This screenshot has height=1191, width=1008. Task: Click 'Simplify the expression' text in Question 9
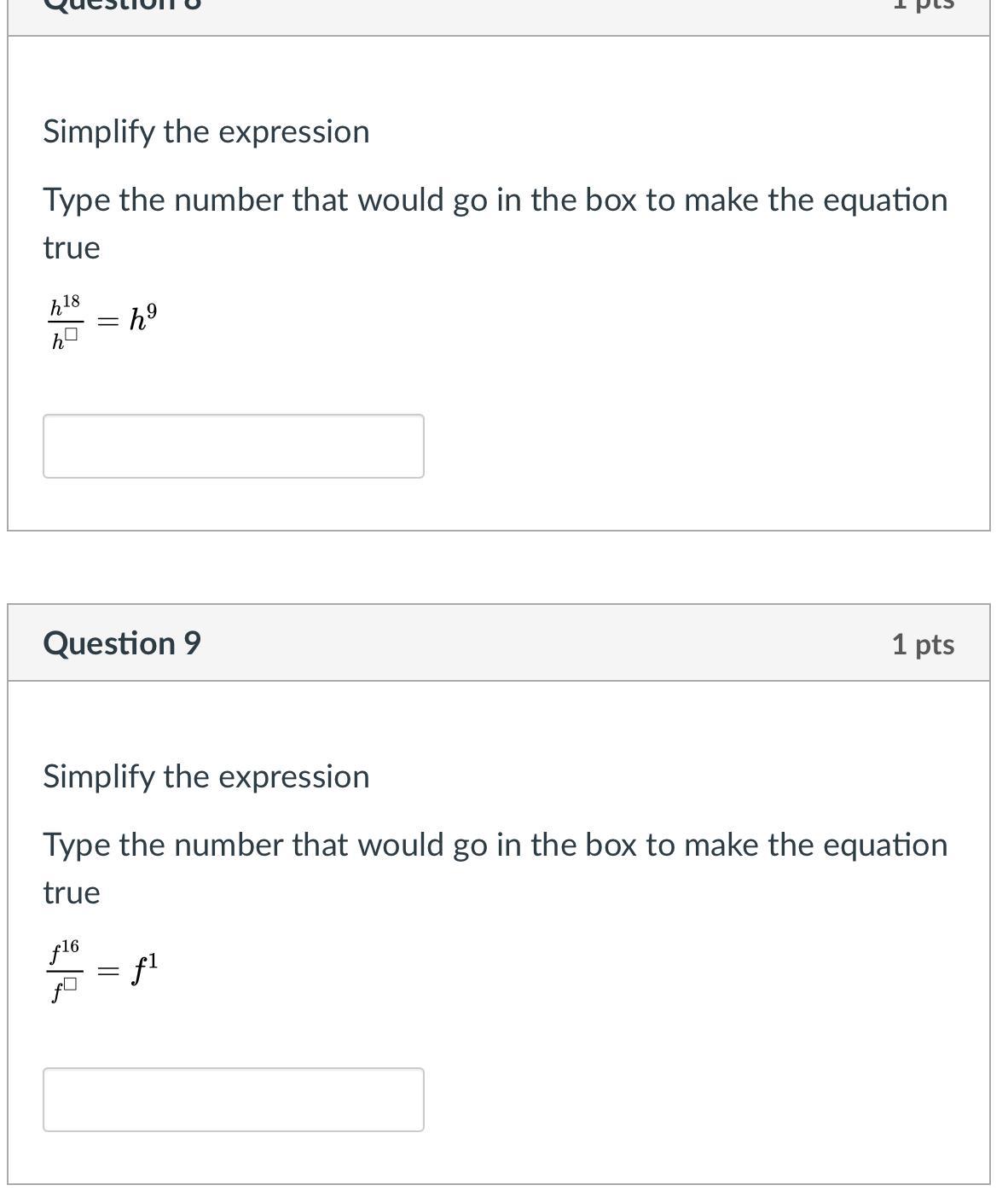206,776
